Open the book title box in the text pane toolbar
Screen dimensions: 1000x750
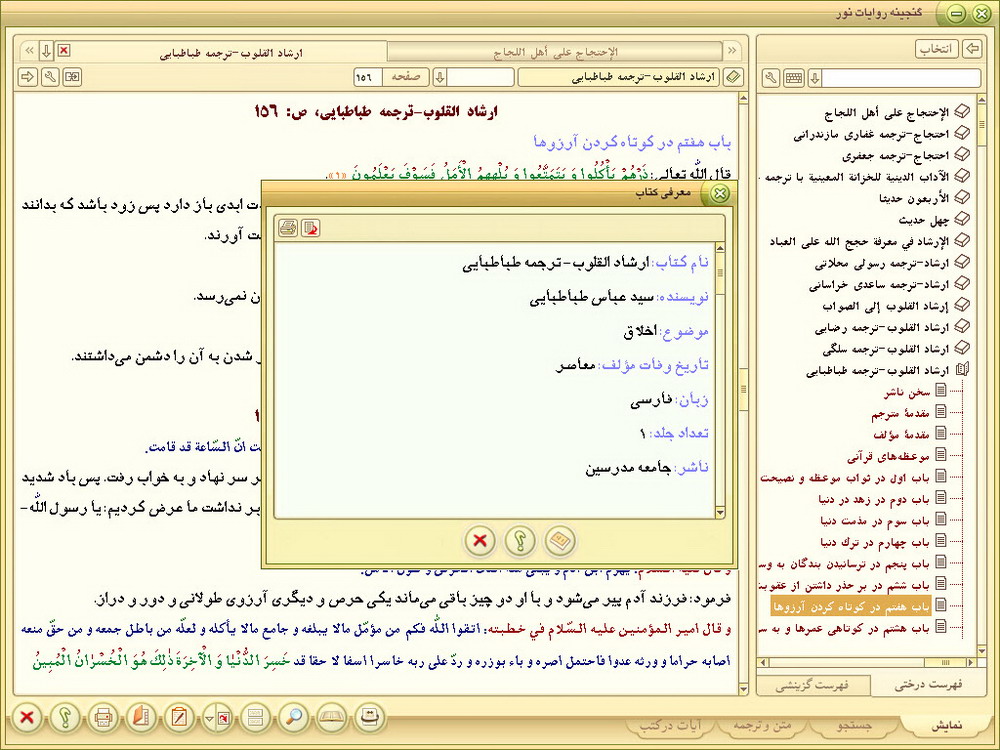coord(619,77)
